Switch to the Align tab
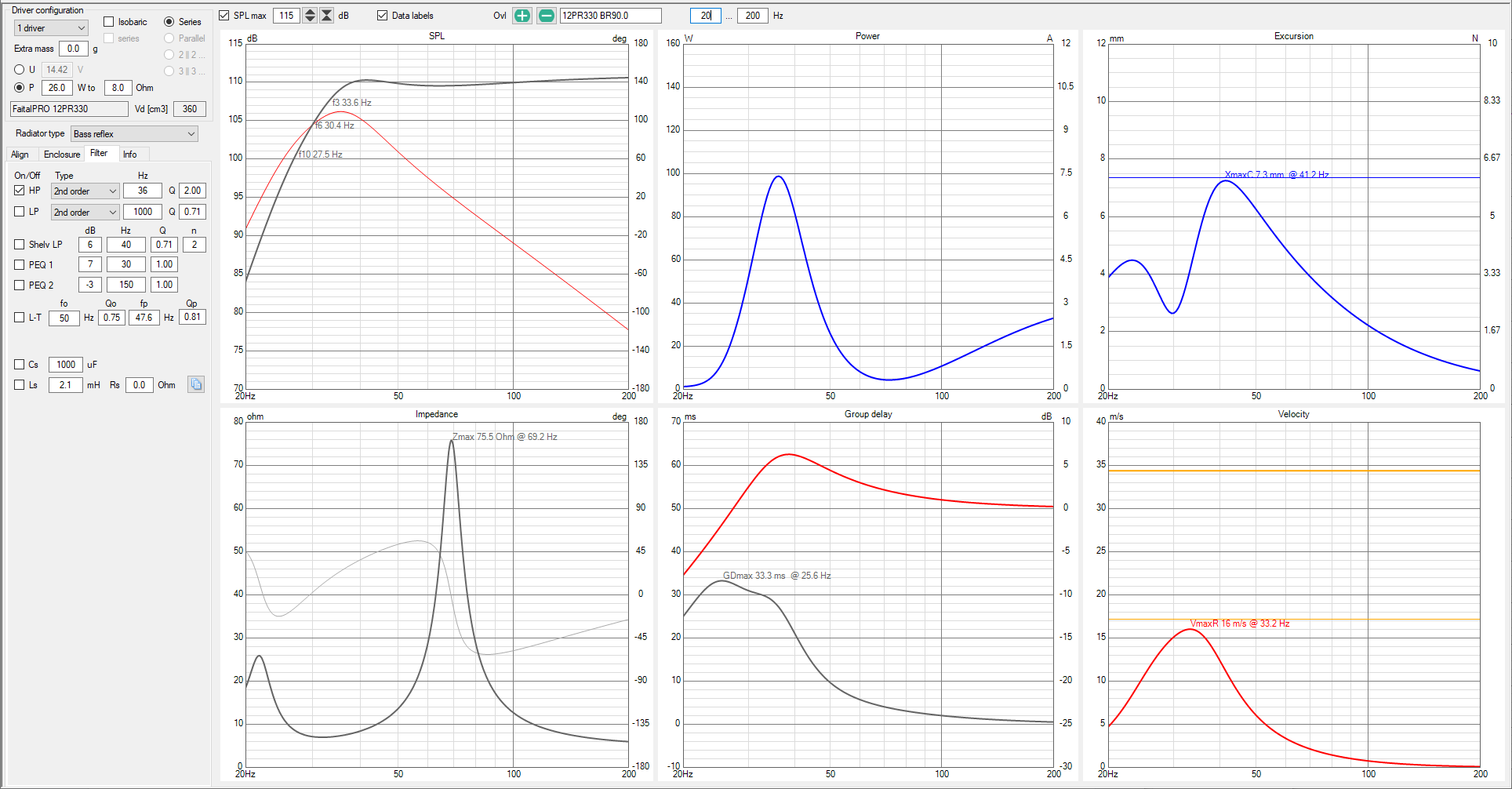Viewport: 1512px width, 789px height. [x=20, y=155]
